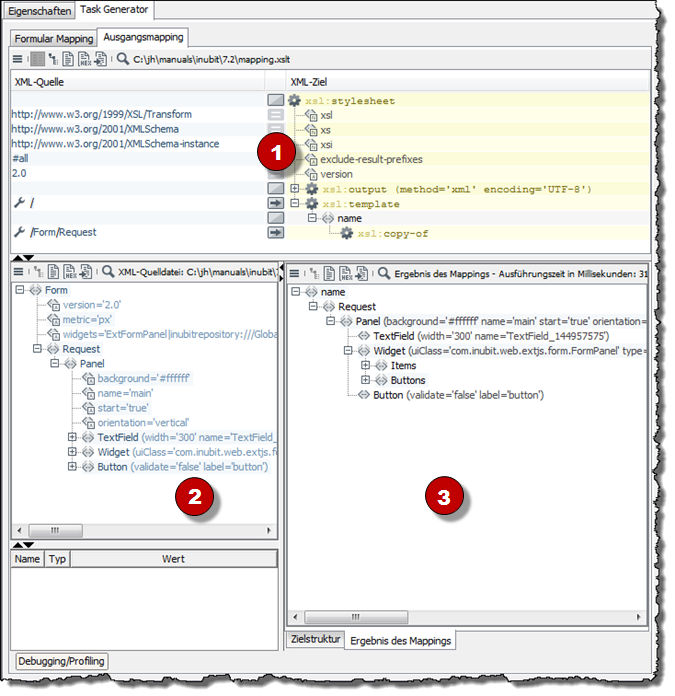
Task: Click wrench icon beside the / XPath
Action: point(19,202)
